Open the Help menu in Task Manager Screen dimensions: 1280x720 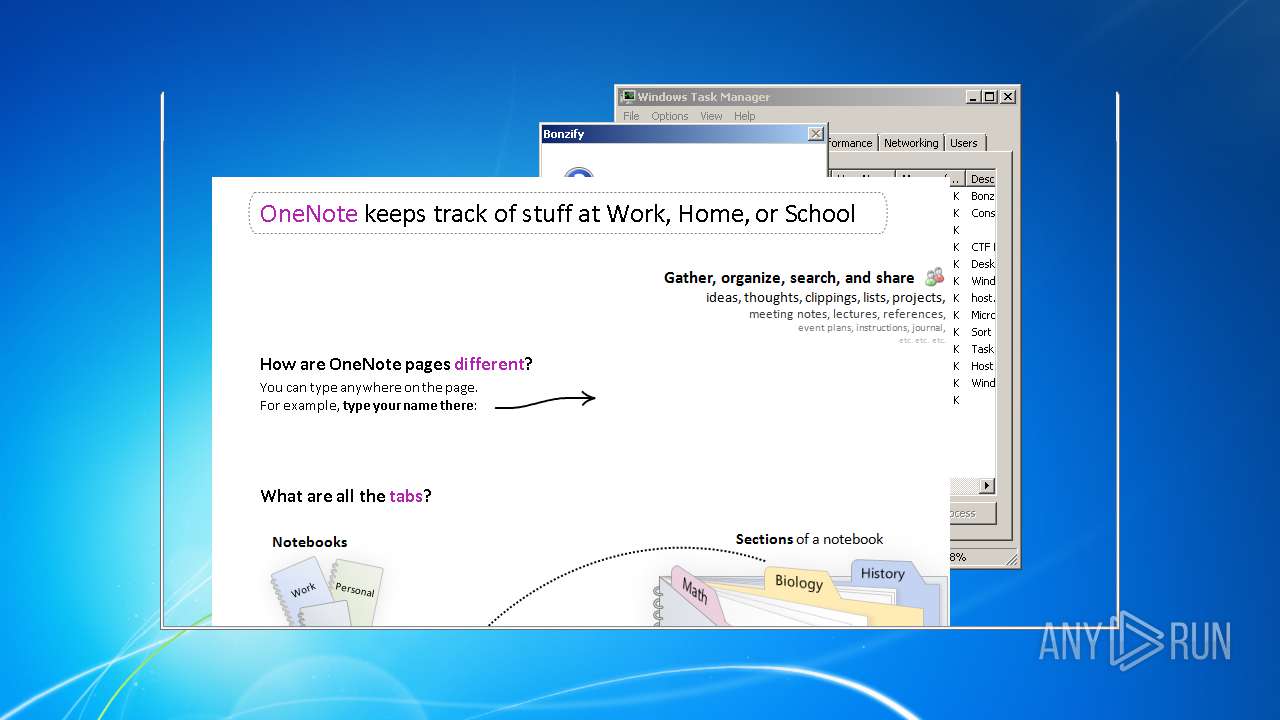pyautogui.click(x=745, y=116)
